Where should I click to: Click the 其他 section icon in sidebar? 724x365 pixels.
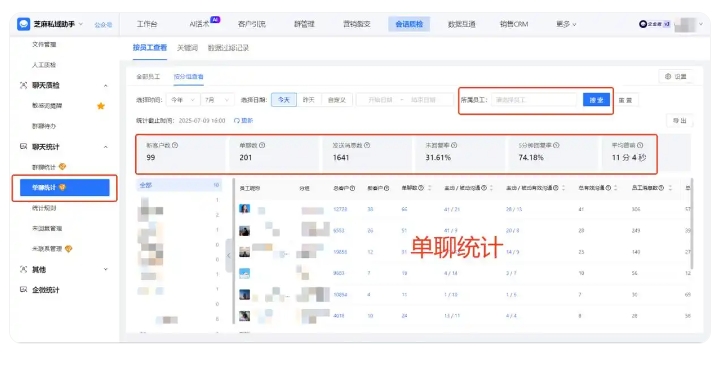tap(24, 269)
